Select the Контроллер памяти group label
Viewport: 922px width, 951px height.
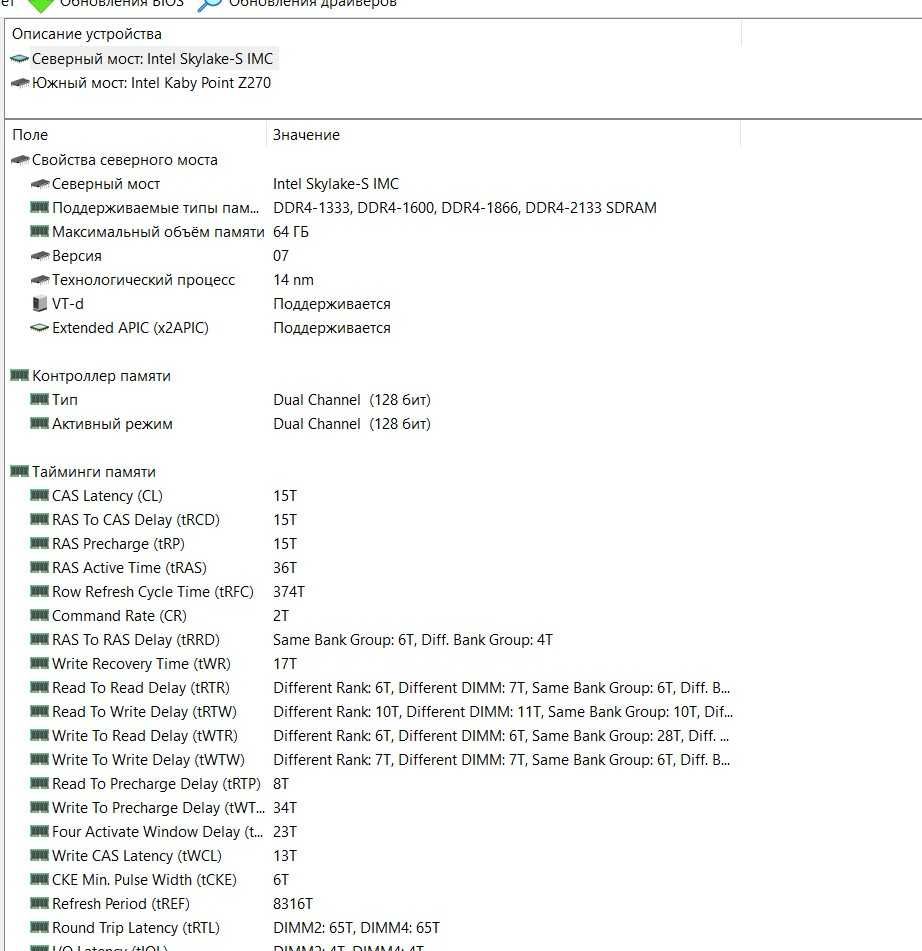(101, 376)
